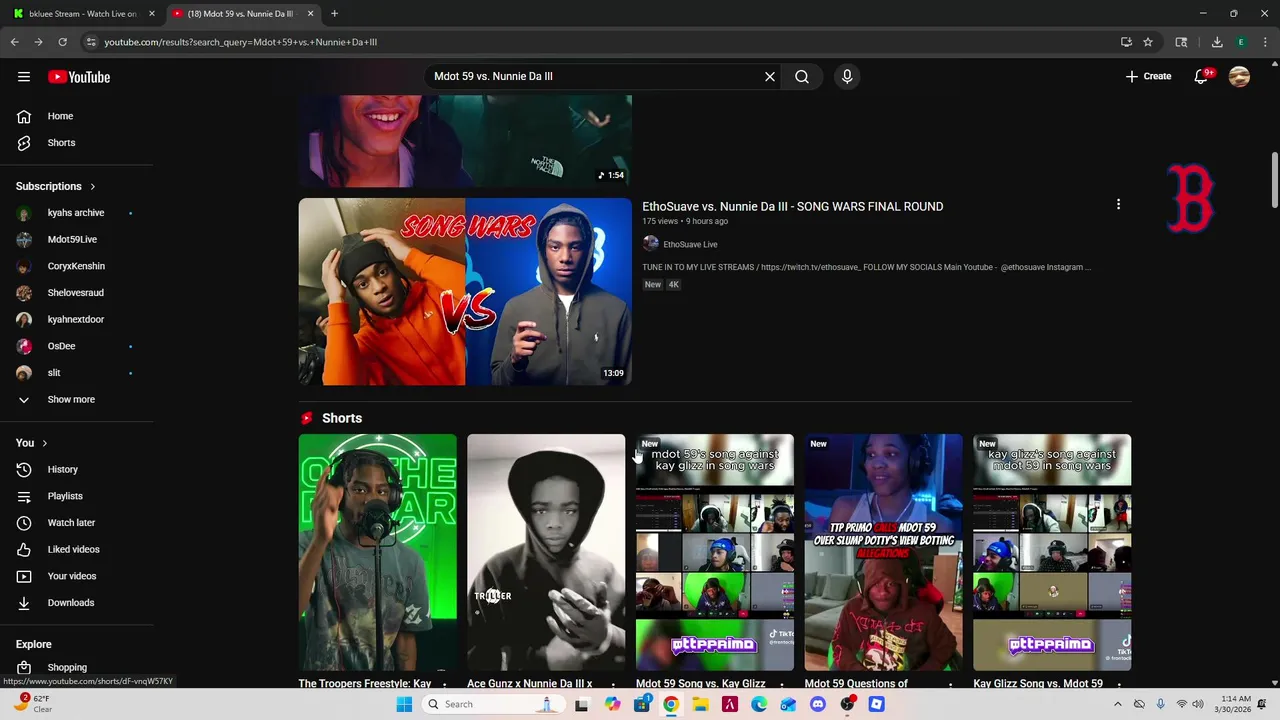This screenshot has width=1280, height=720.
Task: Open Discord from the taskbar
Action: [x=818, y=704]
